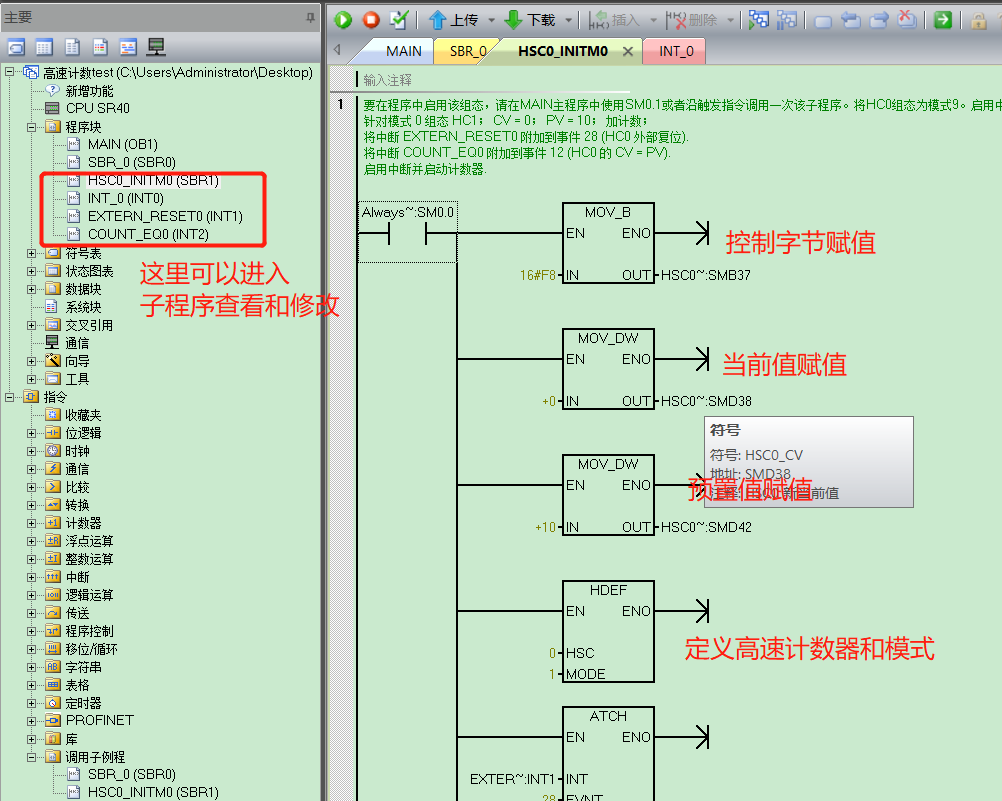Viewport: 1002px width, 801px height.
Task: Open the 下载 dropdown arrow
Action: (570, 20)
